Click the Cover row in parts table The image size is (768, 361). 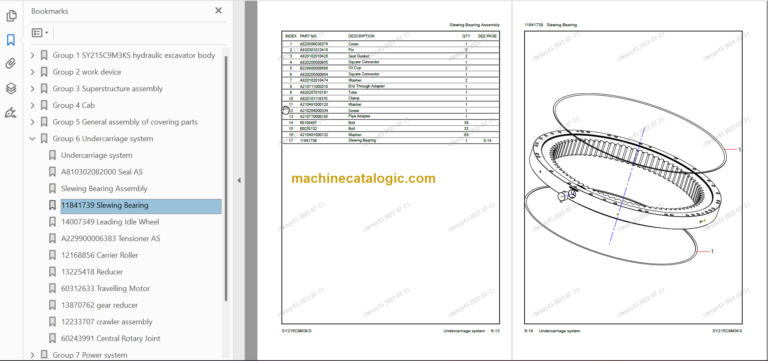pyautogui.click(x=390, y=44)
